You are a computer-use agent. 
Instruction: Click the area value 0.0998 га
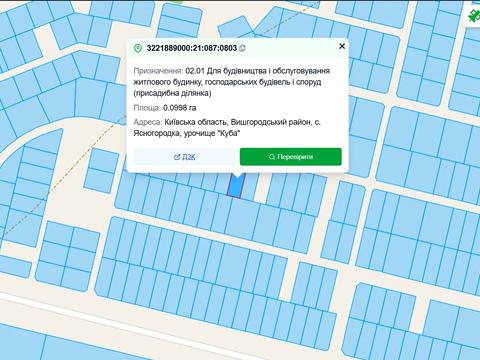tap(179, 108)
